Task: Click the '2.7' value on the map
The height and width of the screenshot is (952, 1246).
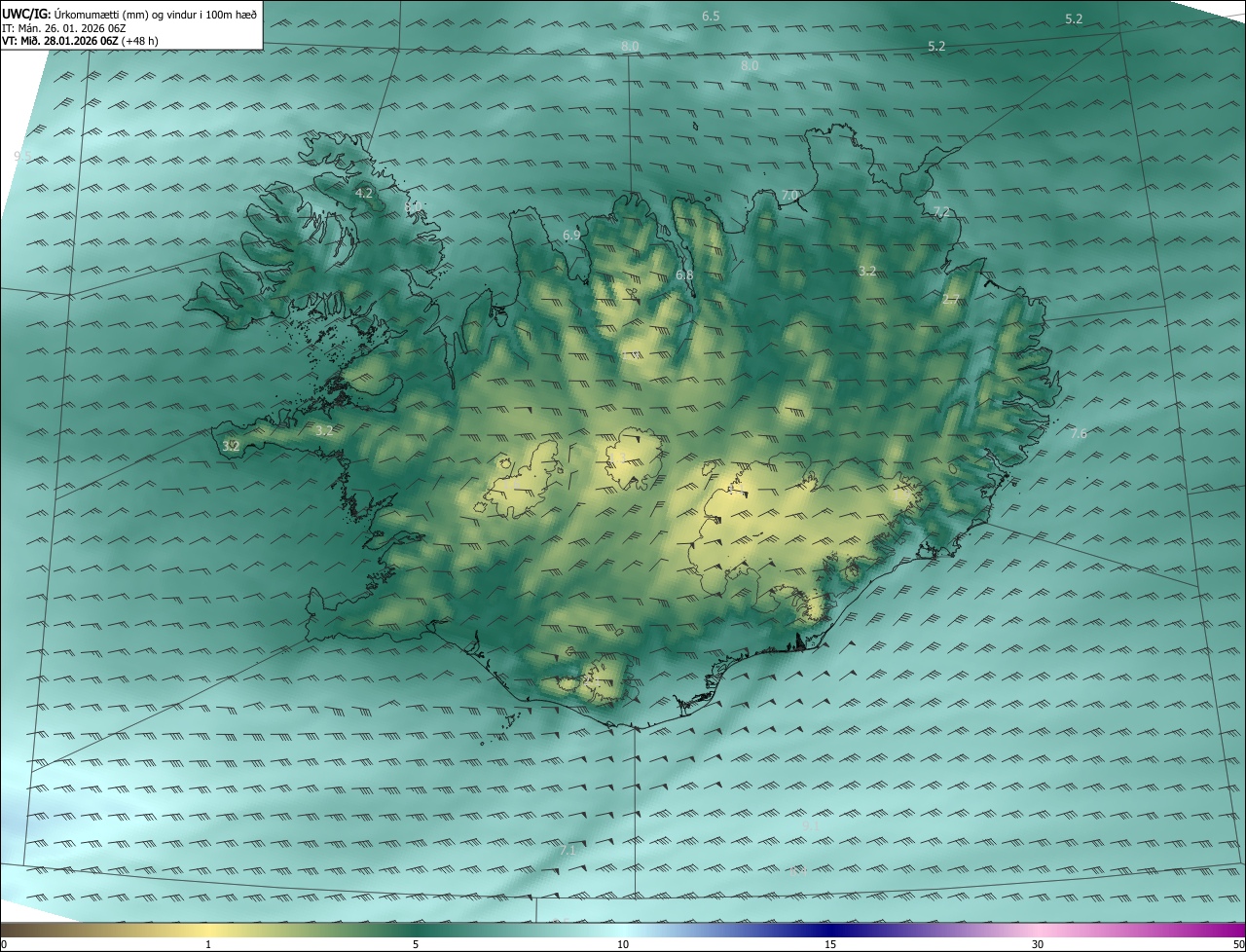Action: point(951,300)
